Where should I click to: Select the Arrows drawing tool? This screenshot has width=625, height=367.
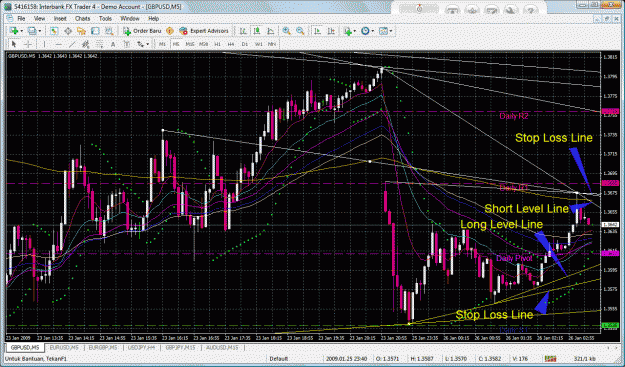[140, 44]
